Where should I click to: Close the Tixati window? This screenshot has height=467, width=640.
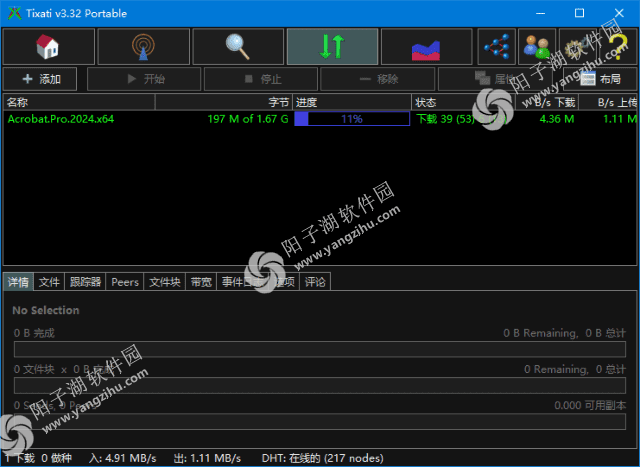[x=619, y=13]
